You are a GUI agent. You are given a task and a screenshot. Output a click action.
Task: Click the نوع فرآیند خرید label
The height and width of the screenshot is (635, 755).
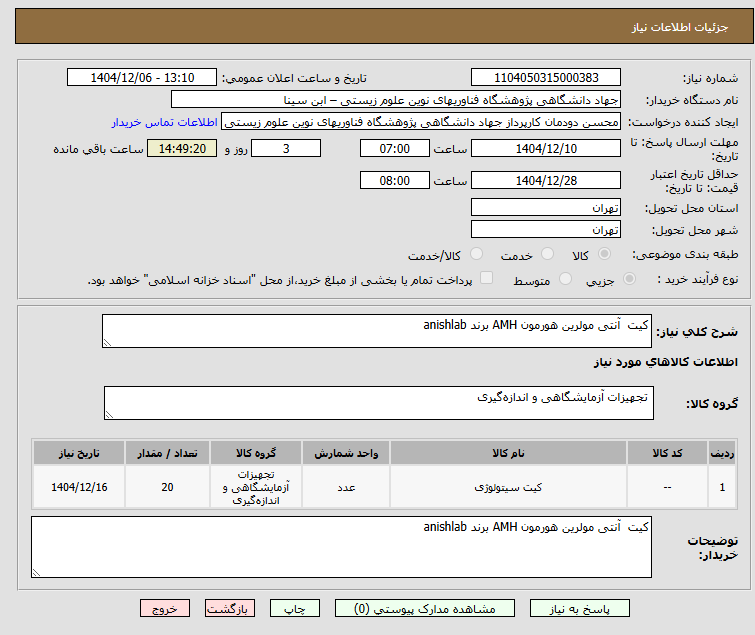[x=698, y=279]
